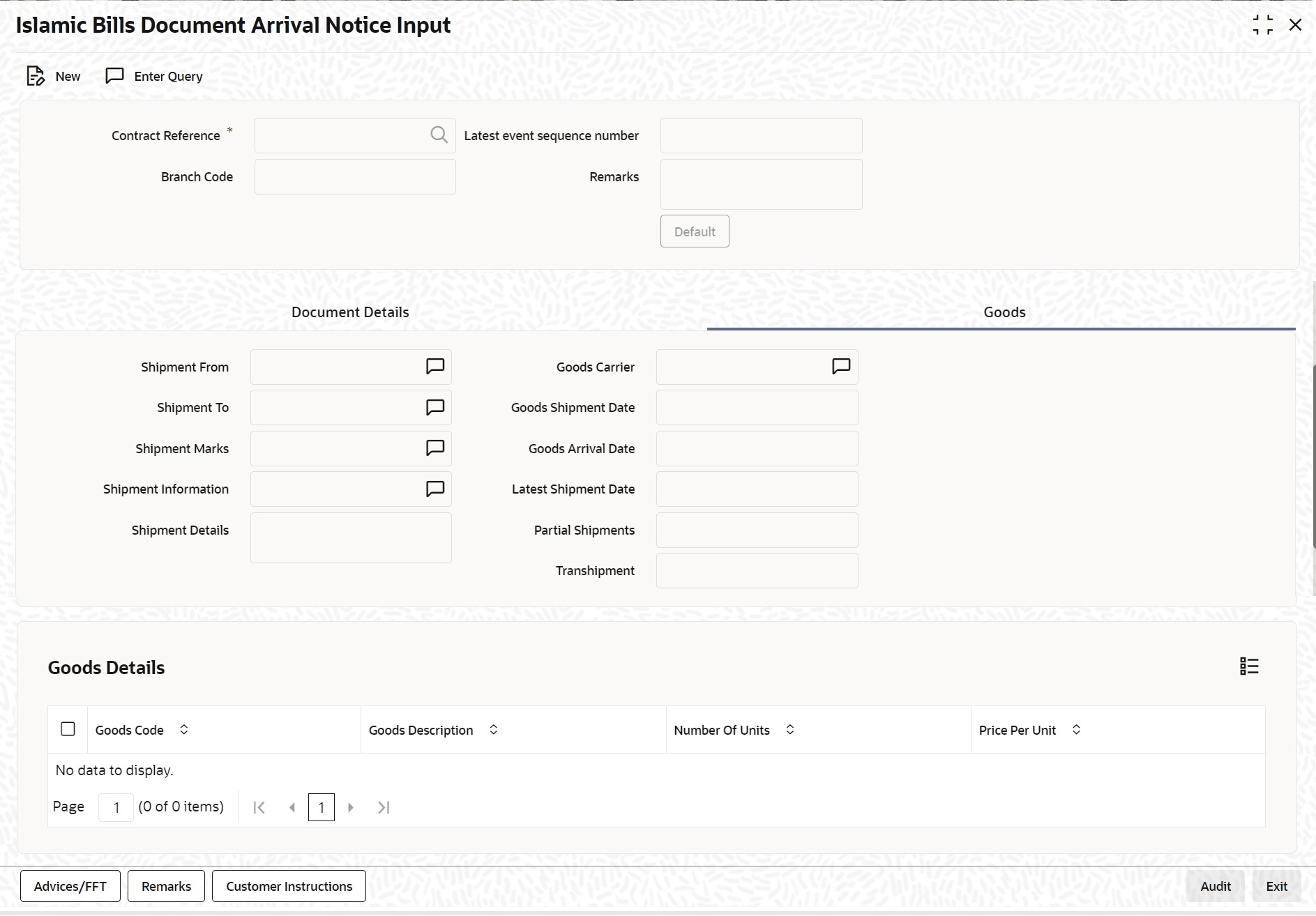Click the Remarks text area
Image resolution: width=1316 pixels, height=916 pixels.
(762, 184)
